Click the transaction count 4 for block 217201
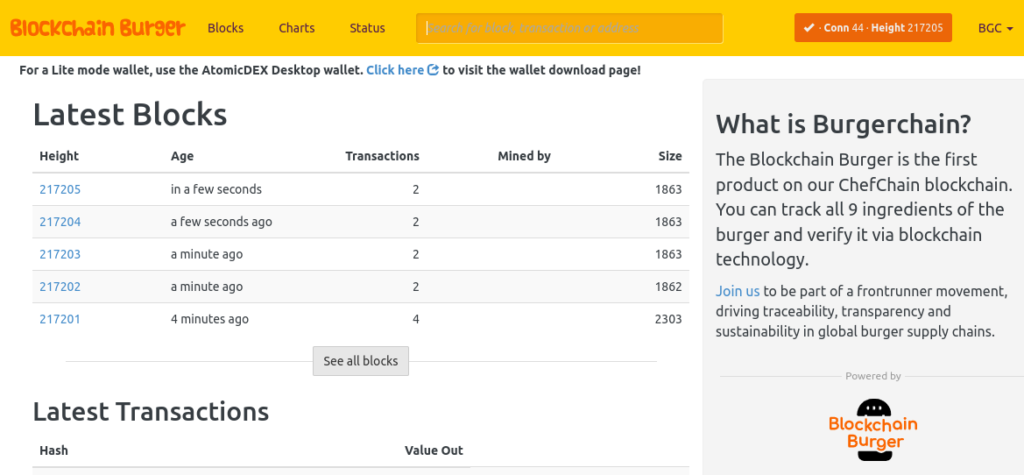This screenshot has width=1024, height=475. 416,319
